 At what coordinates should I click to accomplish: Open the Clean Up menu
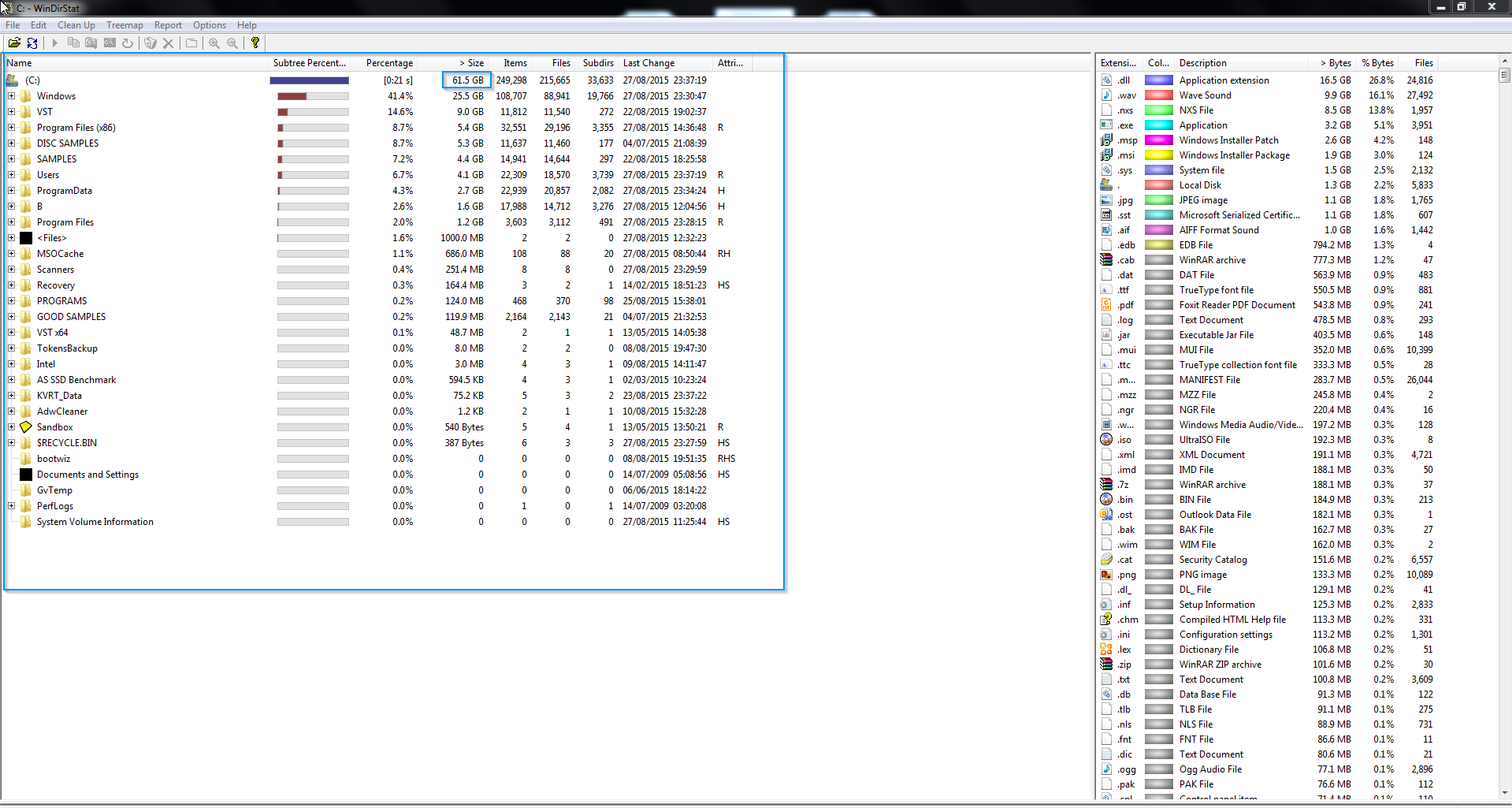tap(76, 25)
